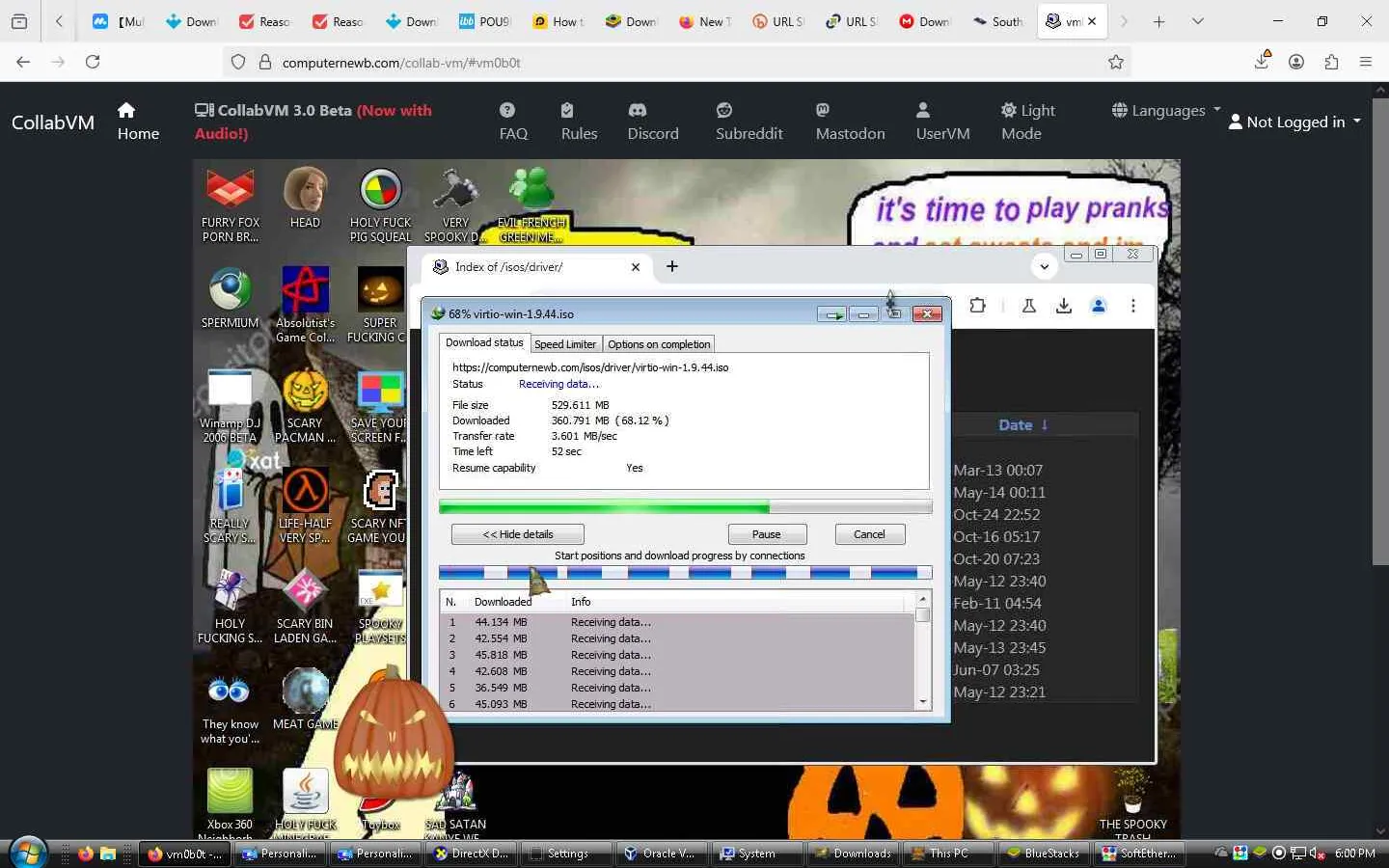Image resolution: width=1389 pixels, height=868 pixels.
Task: Switch the site to Light Mode
Action: (x=1028, y=122)
